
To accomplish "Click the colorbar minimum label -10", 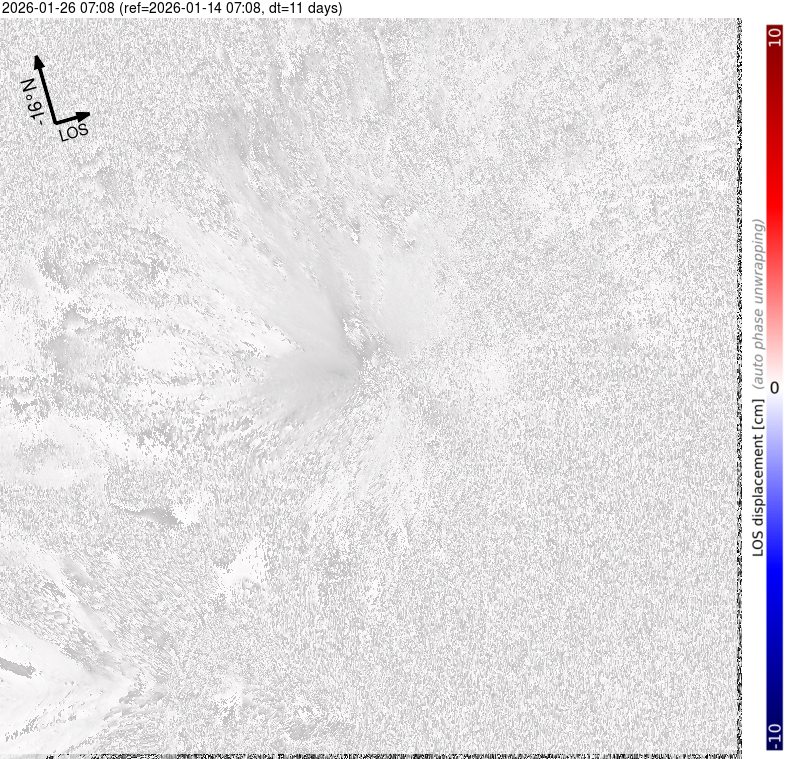I will pos(773,733).
